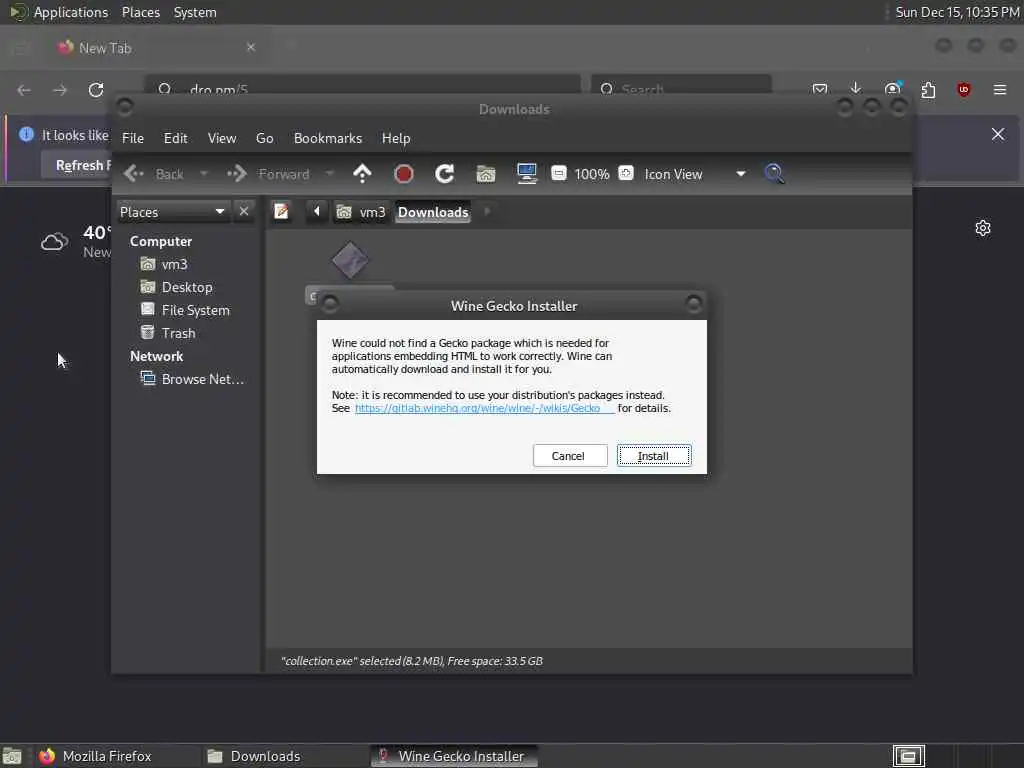Open the gitlab.winehq.org Gecko wiki link

[x=485, y=408]
